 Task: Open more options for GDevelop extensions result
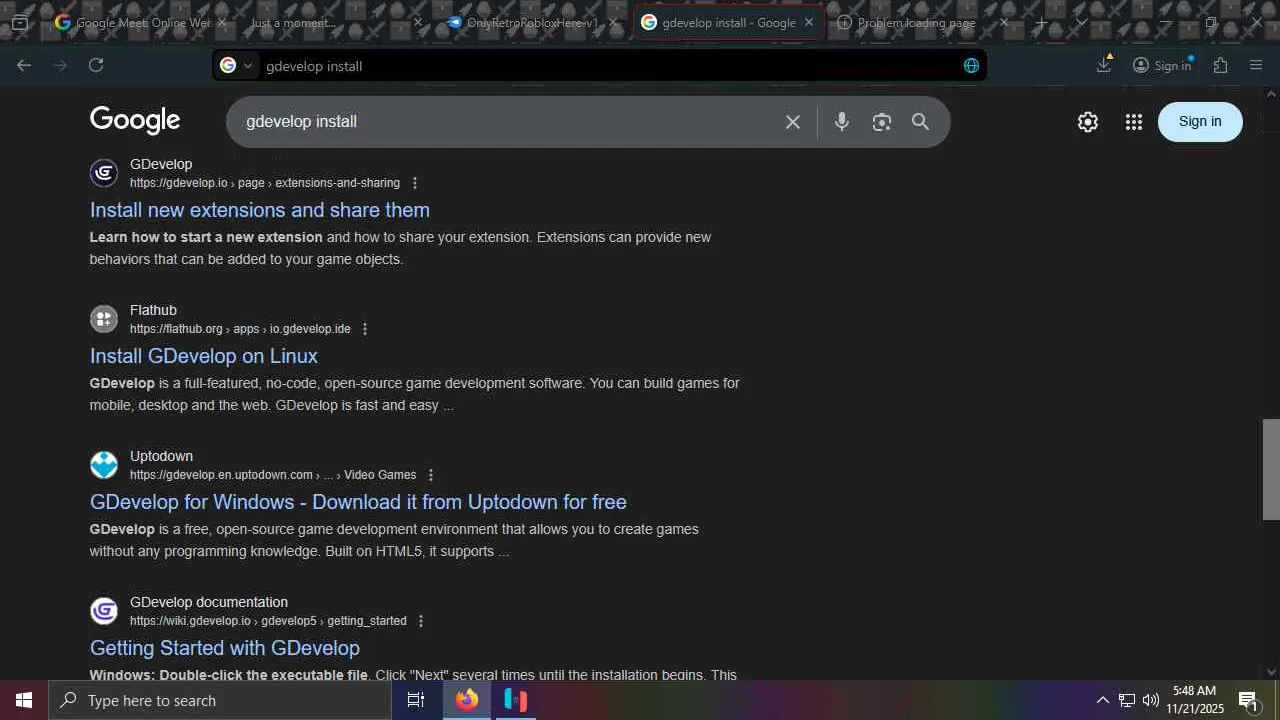415,183
